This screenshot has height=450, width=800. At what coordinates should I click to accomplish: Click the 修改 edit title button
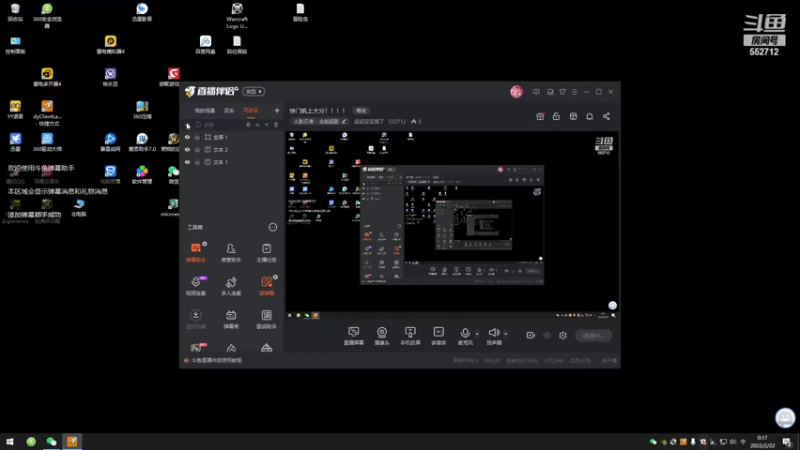tap(361, 111)
